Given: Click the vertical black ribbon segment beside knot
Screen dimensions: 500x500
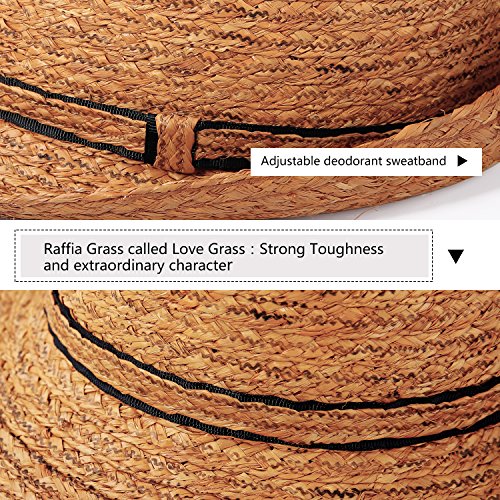Looking at the screenshot, I should coord(150,139).
